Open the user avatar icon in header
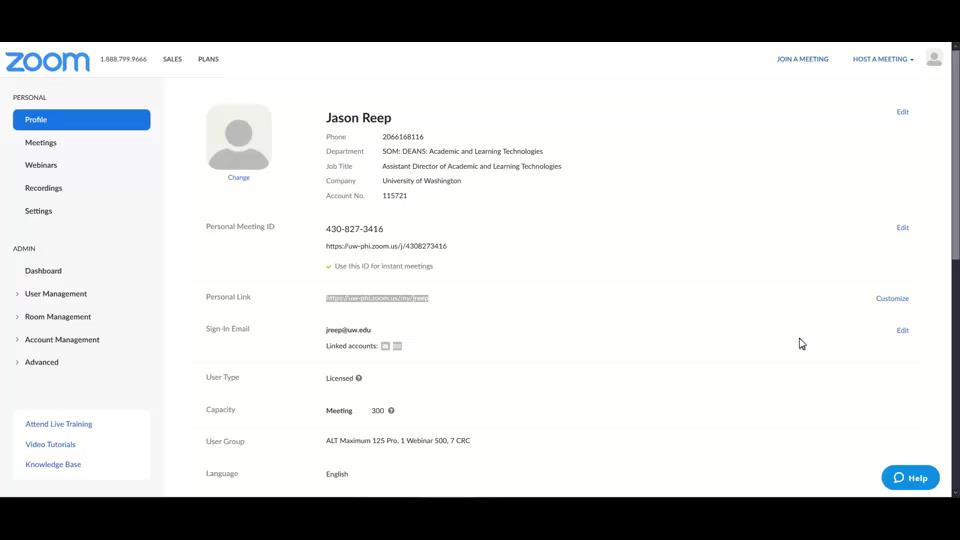This screenshot has height=540, width=960. [x=934, y=58]
